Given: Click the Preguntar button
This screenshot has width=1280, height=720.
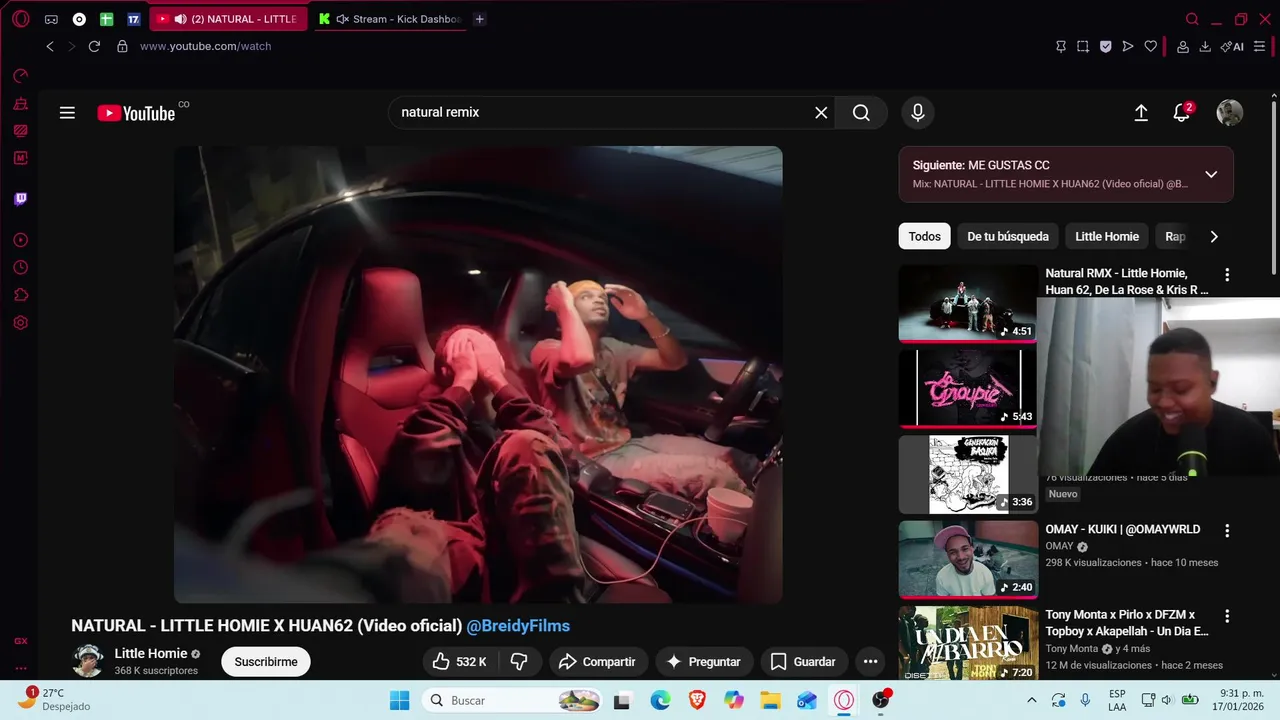Looking at the screenshot, I should pos(703,662).
